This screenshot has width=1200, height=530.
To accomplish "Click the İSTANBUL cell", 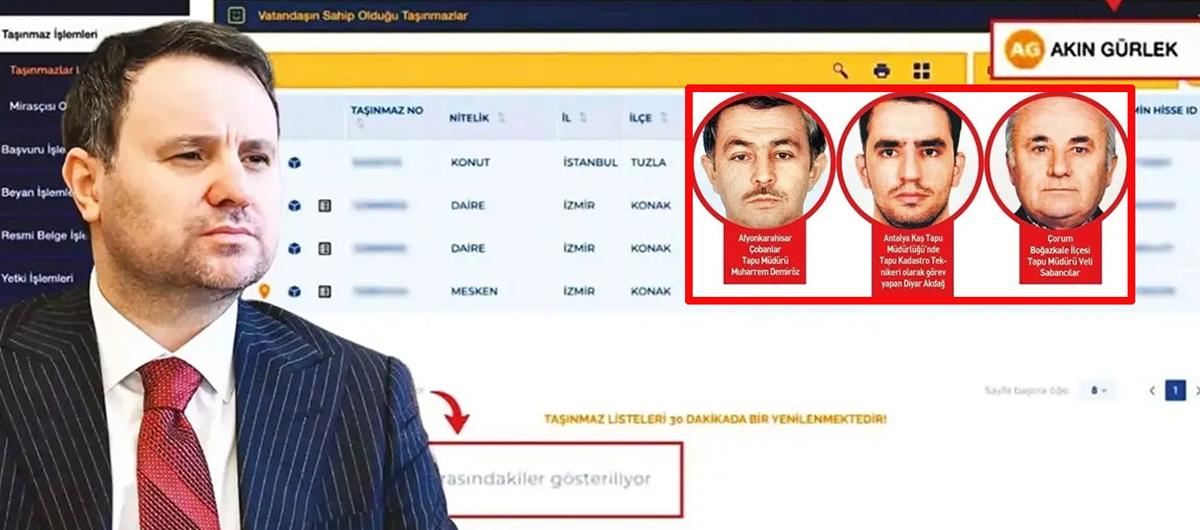I will 590,163.
